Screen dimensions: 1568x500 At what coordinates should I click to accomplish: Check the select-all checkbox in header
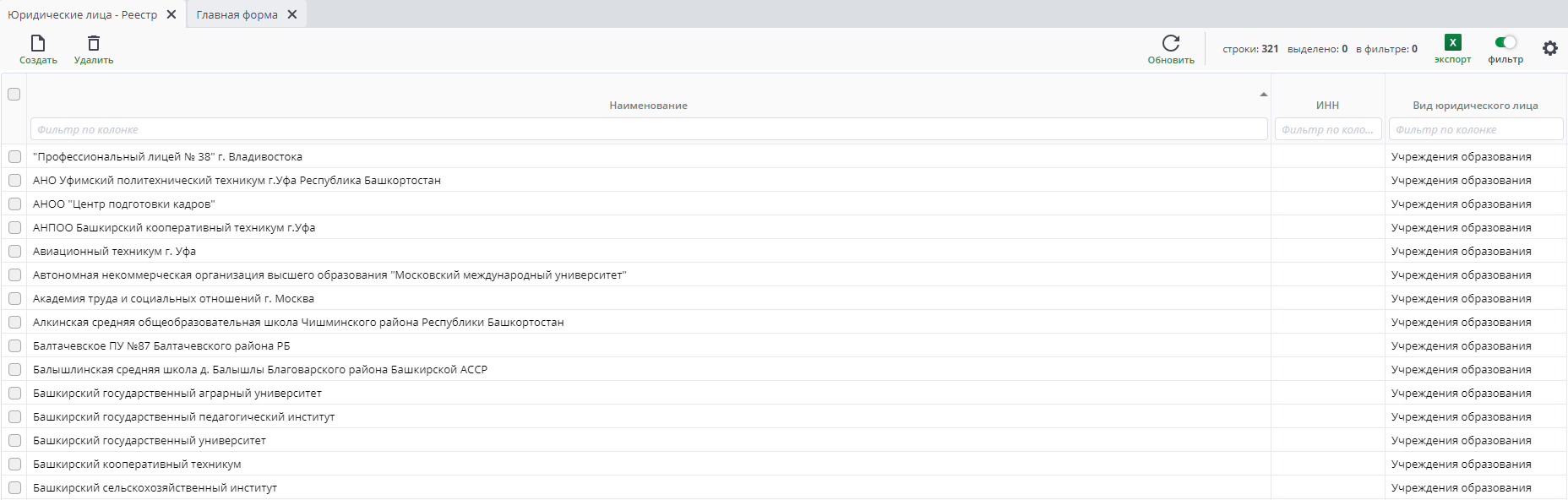pyautogui.click(x=14, y=94)
